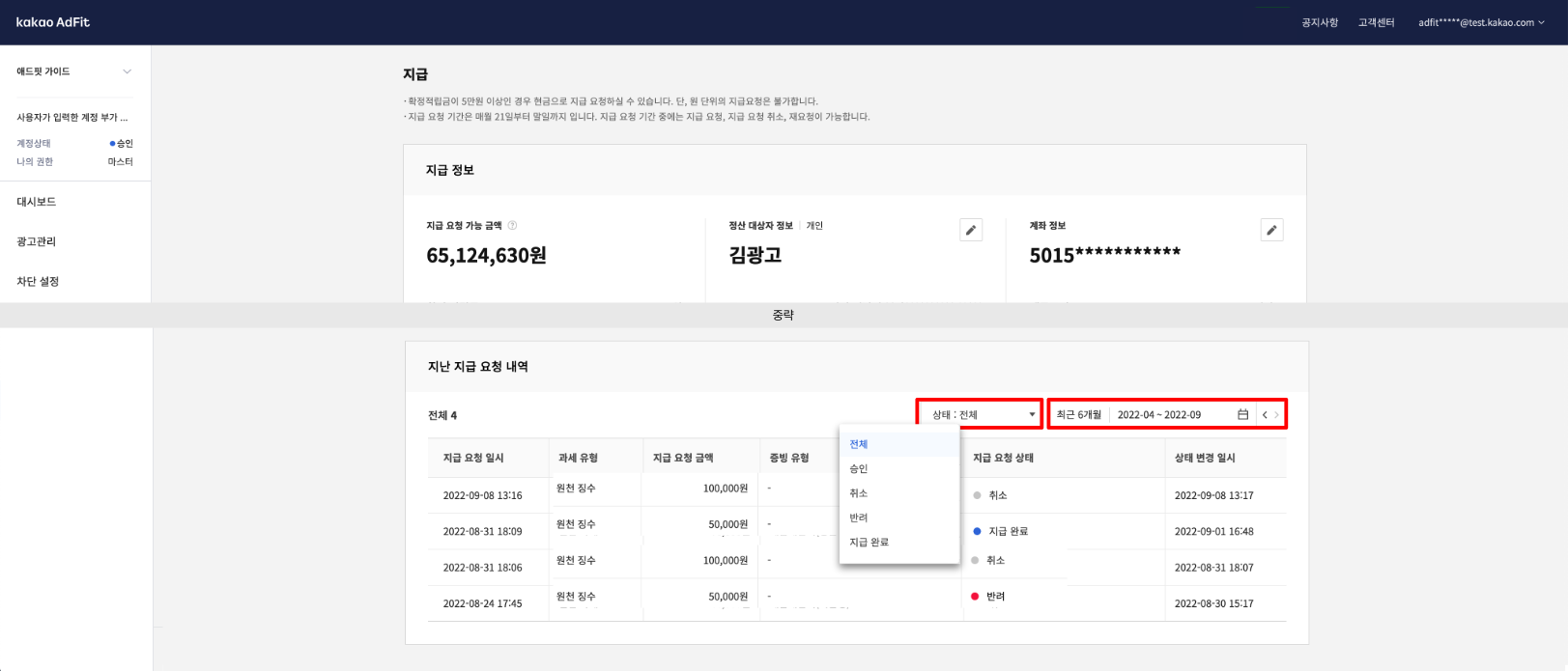Go to previous period with left arrow
The height and width of the screenshot is (671, 1568).
1265,414
